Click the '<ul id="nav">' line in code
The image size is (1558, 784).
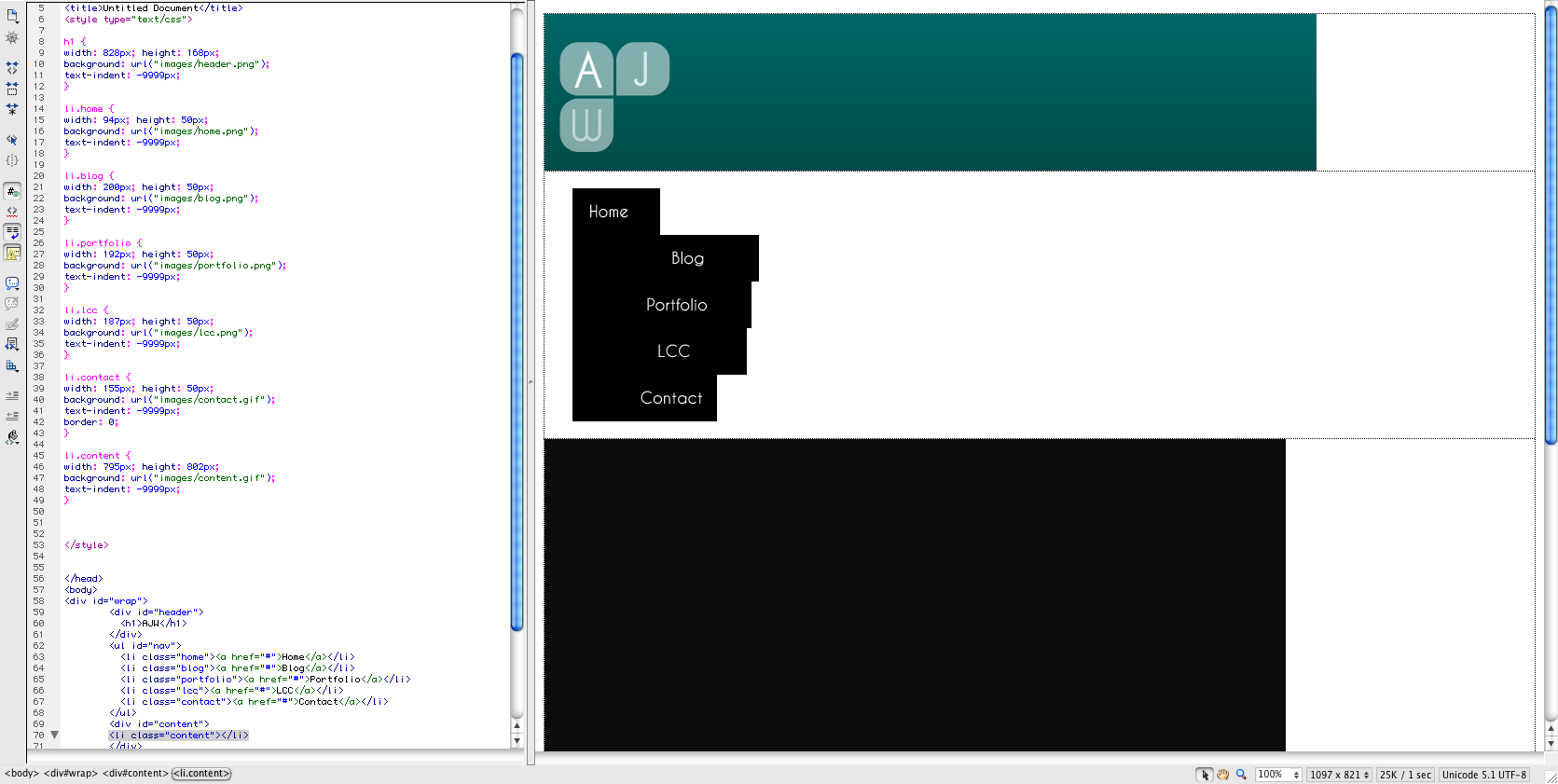tap(145, 646)
